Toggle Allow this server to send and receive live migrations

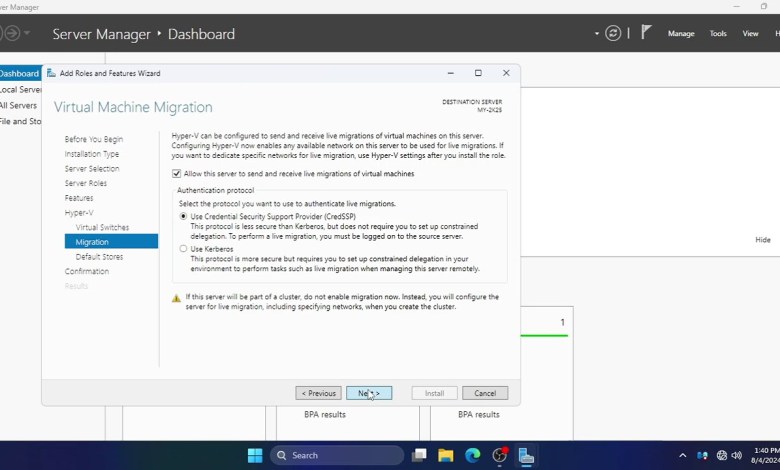pos(176,174)
